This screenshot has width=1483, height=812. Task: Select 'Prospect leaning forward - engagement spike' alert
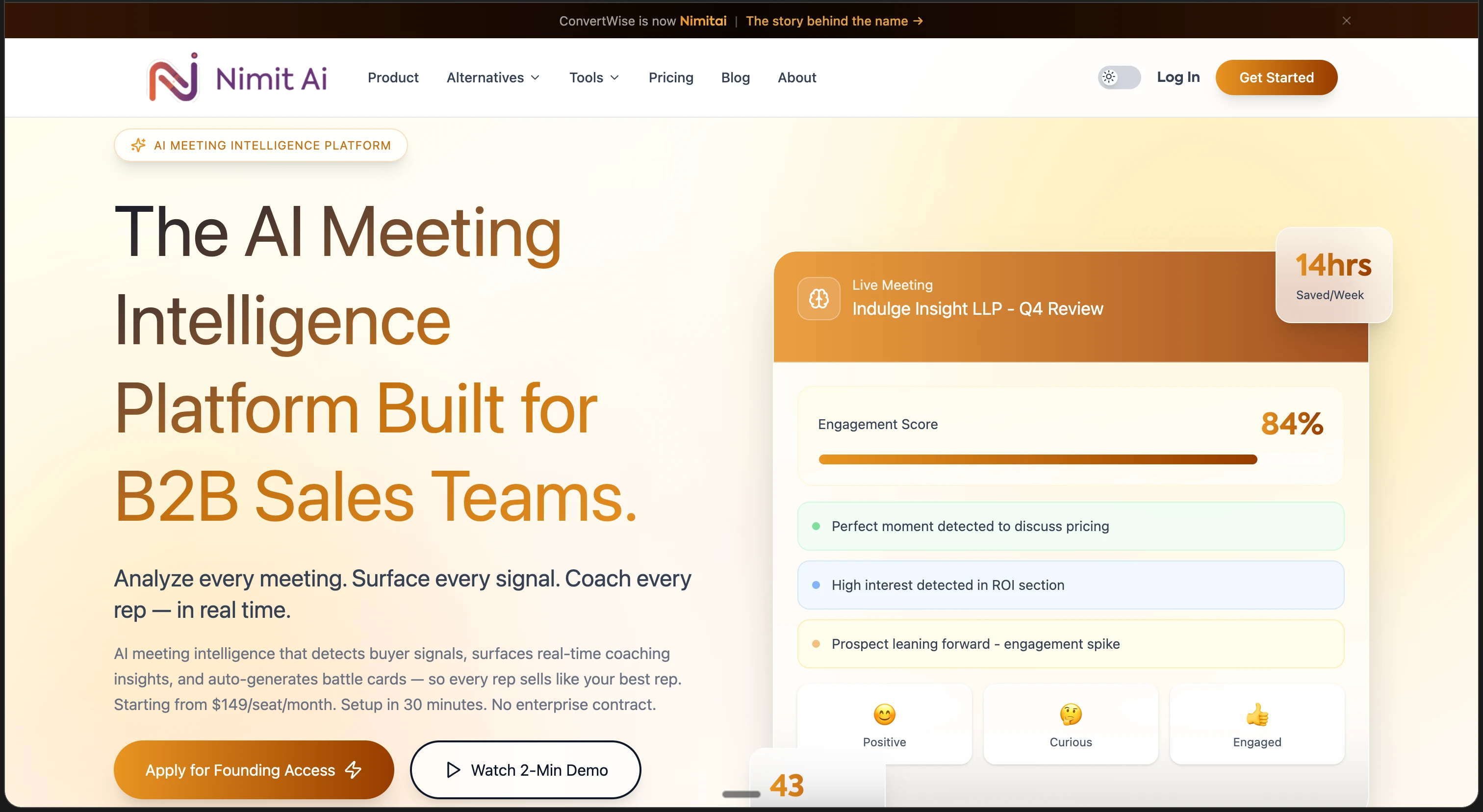[1070, 643]
